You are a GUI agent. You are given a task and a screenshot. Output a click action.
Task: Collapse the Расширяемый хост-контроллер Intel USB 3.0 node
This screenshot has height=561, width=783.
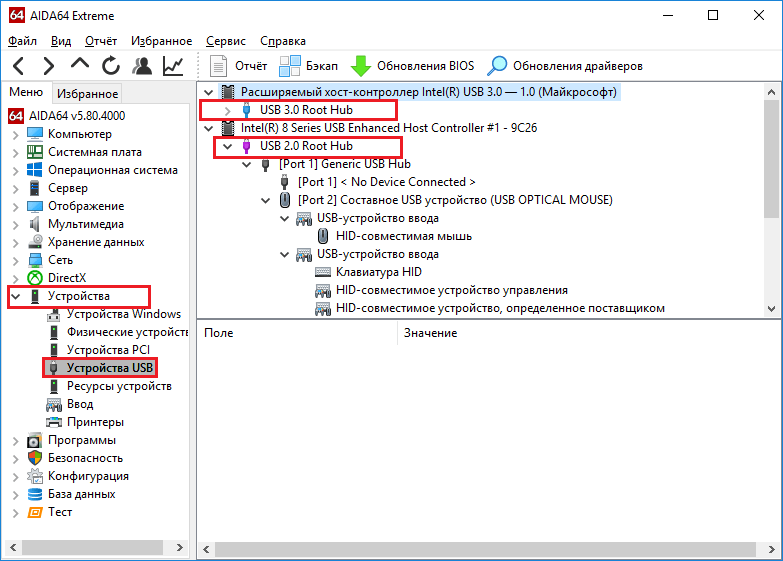209,92
